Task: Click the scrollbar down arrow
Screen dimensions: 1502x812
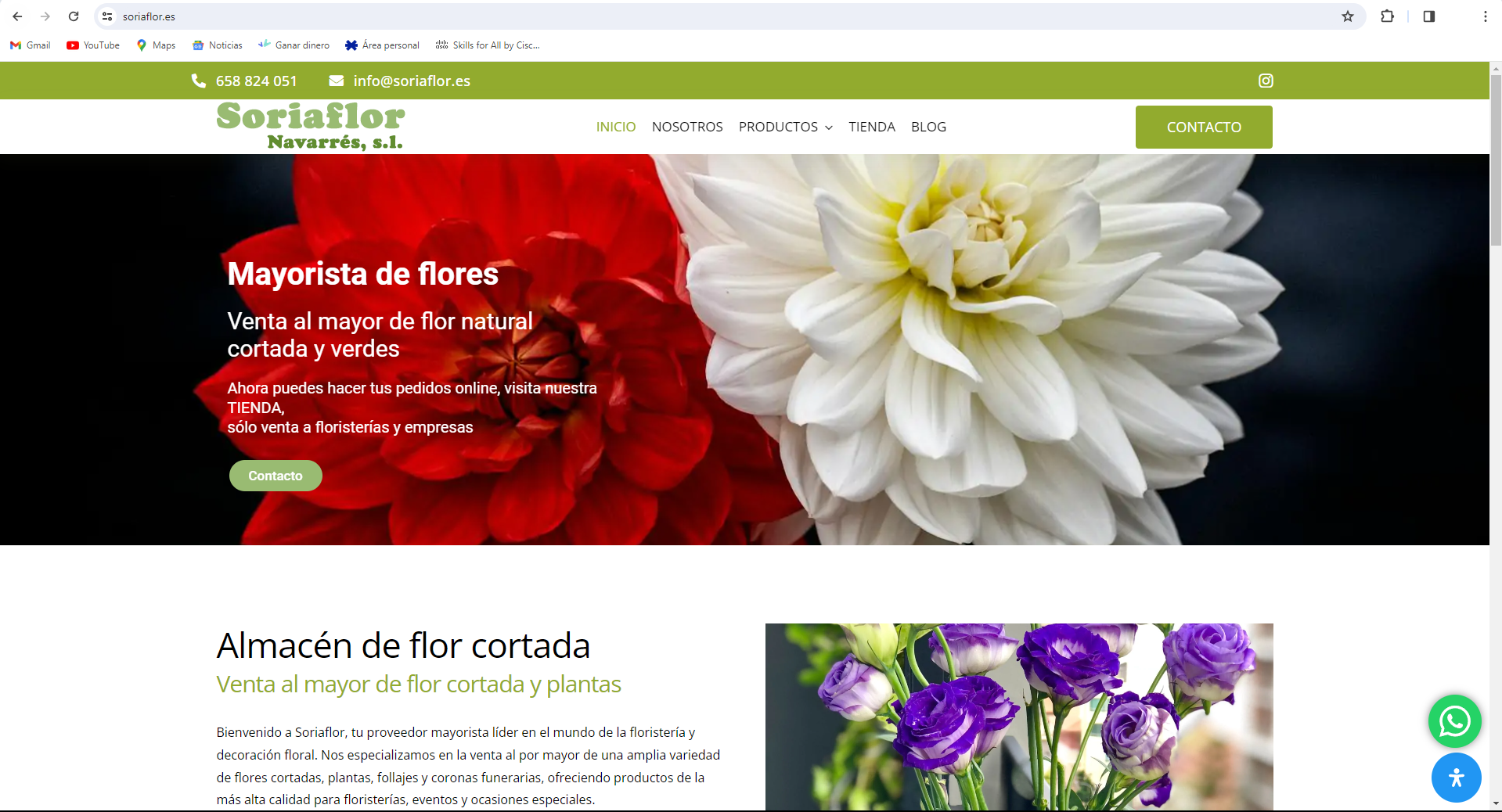Action: tap(1496, 803)
